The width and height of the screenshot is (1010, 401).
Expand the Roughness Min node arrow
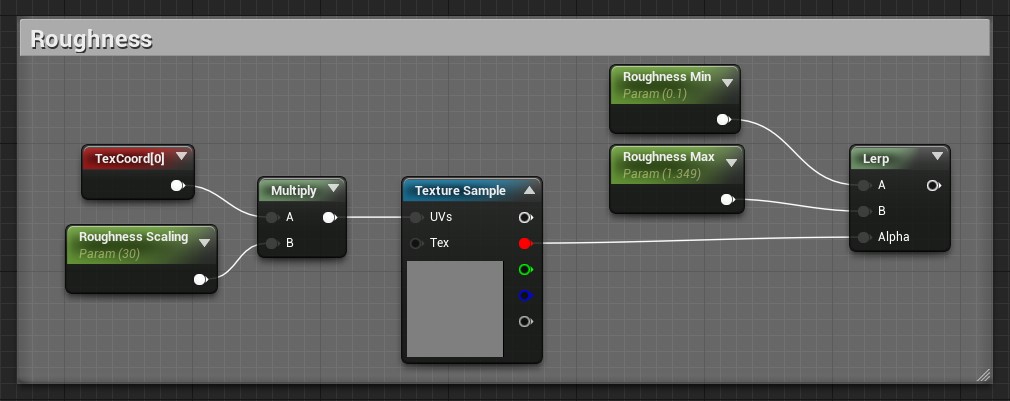click(728, 82)
